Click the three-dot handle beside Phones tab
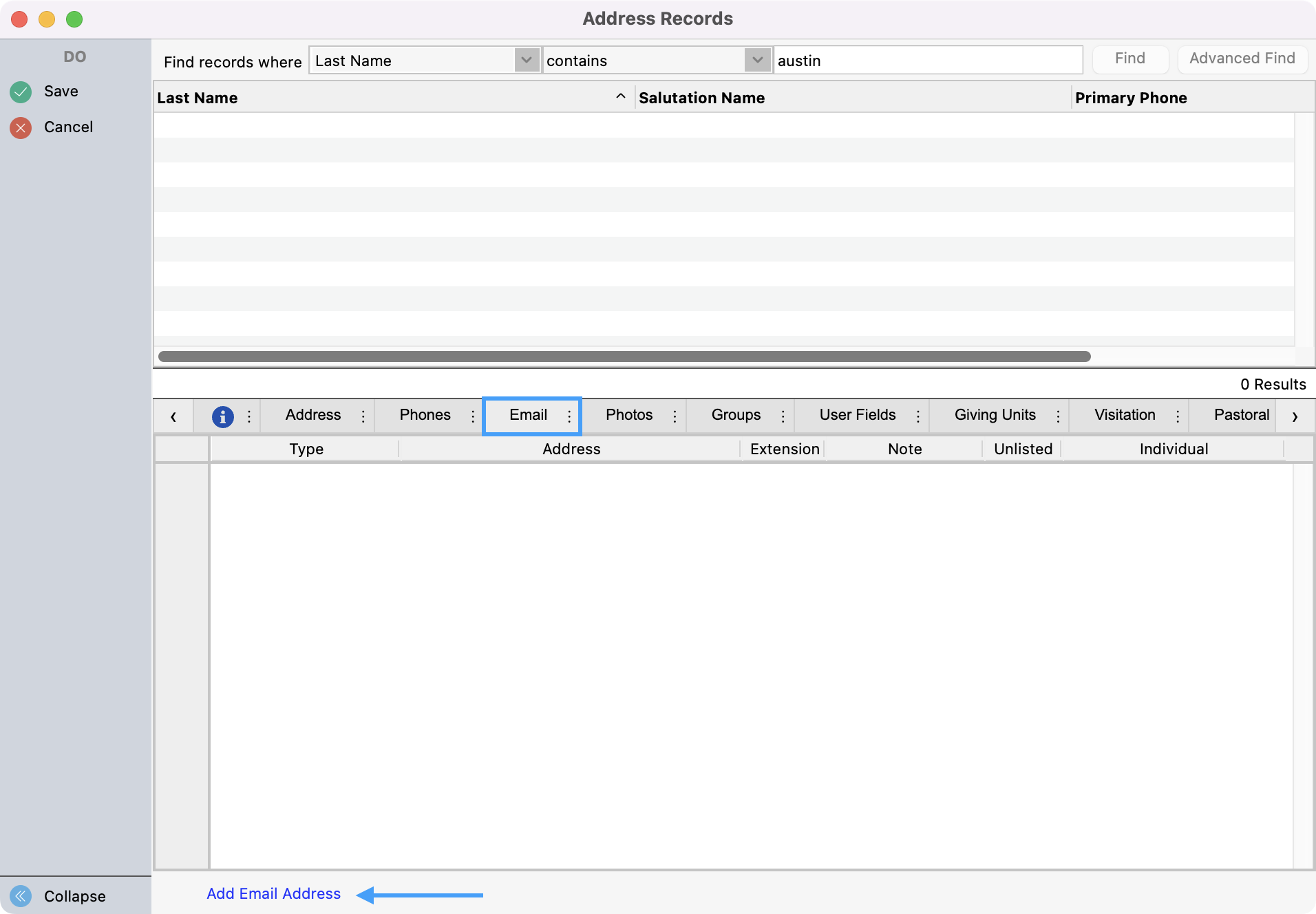The height and width of the screenshot is (914, 1316). pos(473,416)
